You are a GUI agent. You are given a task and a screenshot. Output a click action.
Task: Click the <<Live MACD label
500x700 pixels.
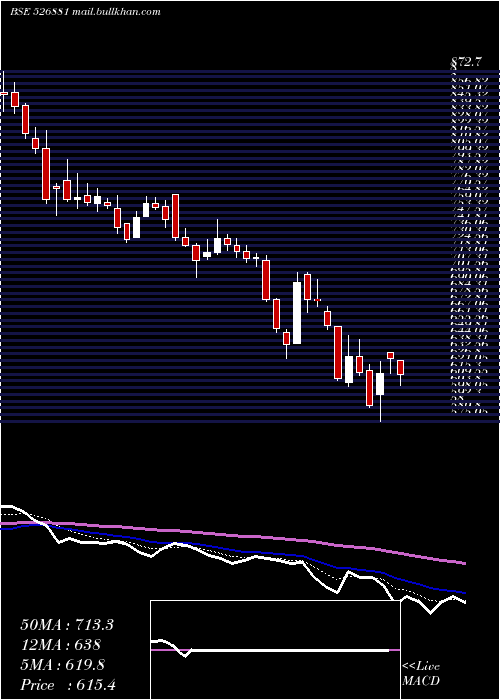click(x=421, y=675)
